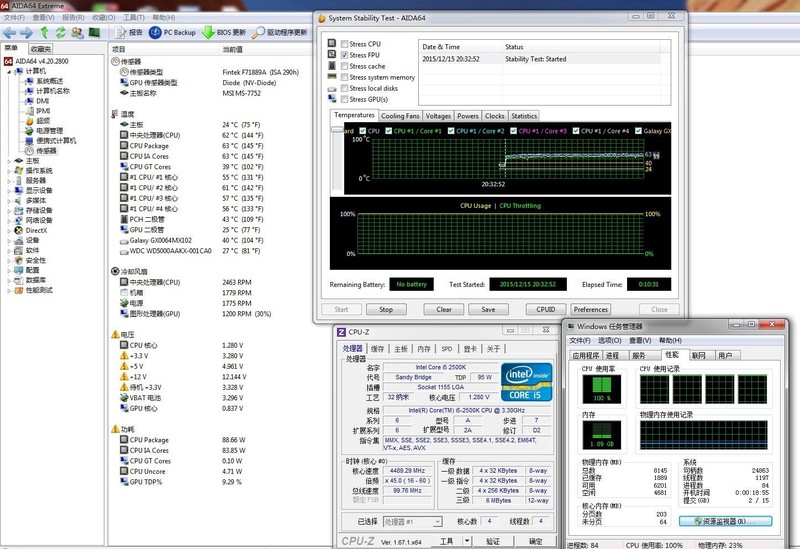Click the green refresh icon in AIDA64 toolbar
The height and width of the screenshot is (549, 800).
pyautogui.click(x=60, y=33)
